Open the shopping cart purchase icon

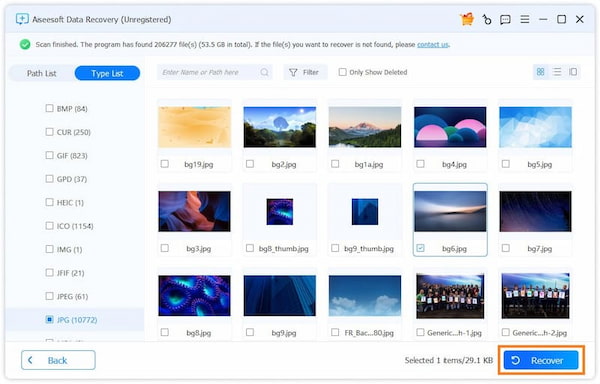(x=467, y=19)
